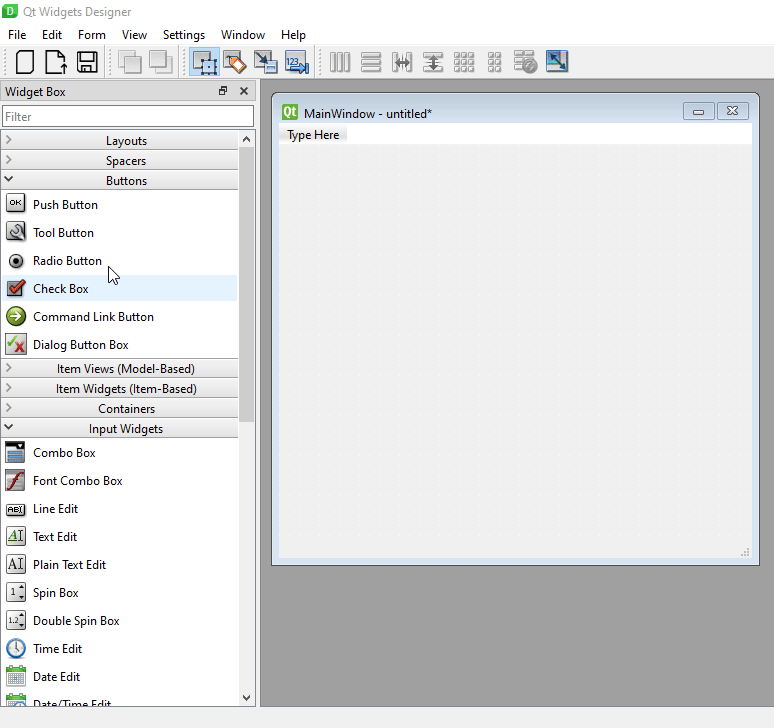
Task: Select the Text Edit widget
Action: pos(120,536)
